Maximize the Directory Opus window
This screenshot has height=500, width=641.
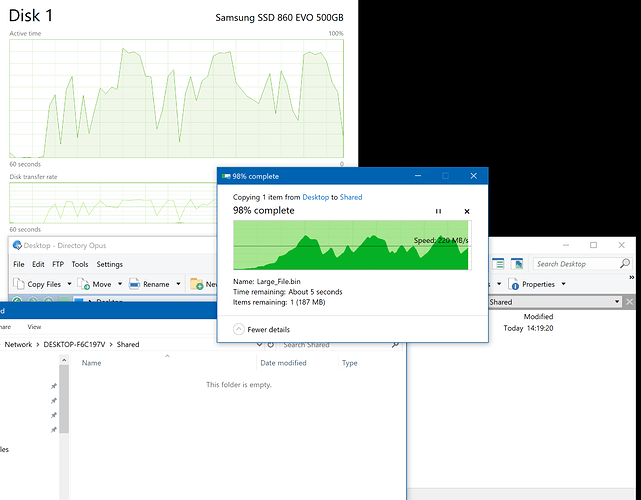point(593,245)
